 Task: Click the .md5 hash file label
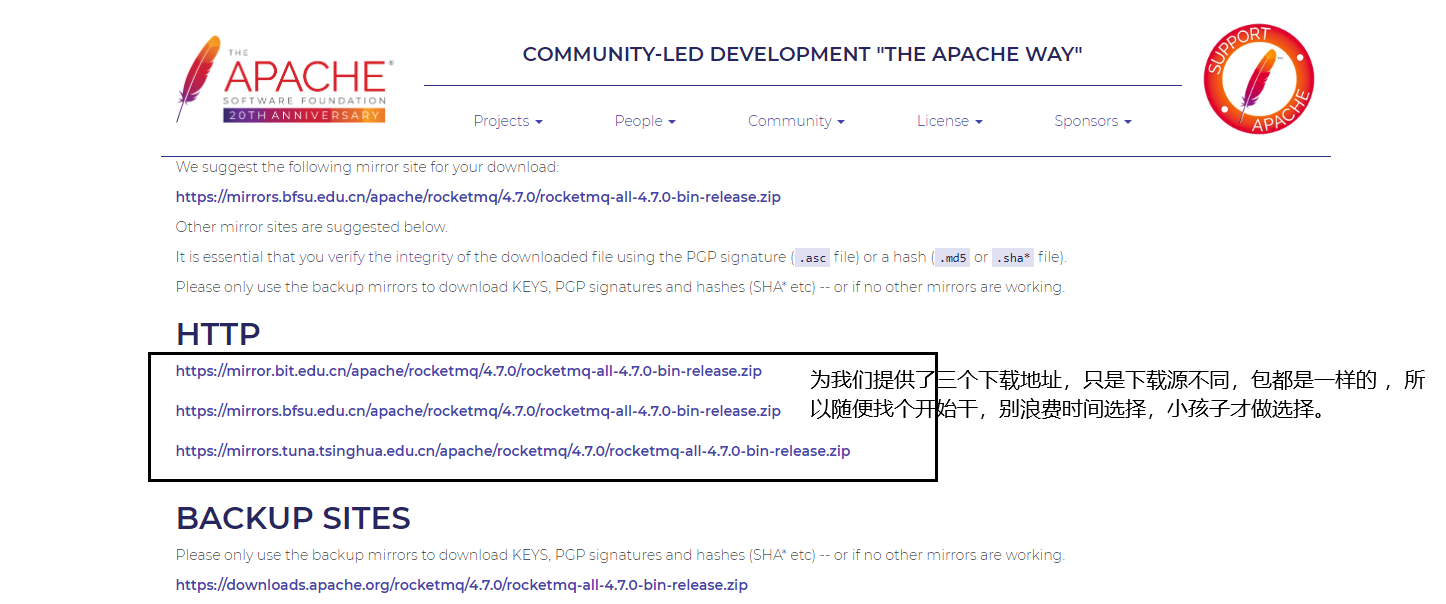952,257
